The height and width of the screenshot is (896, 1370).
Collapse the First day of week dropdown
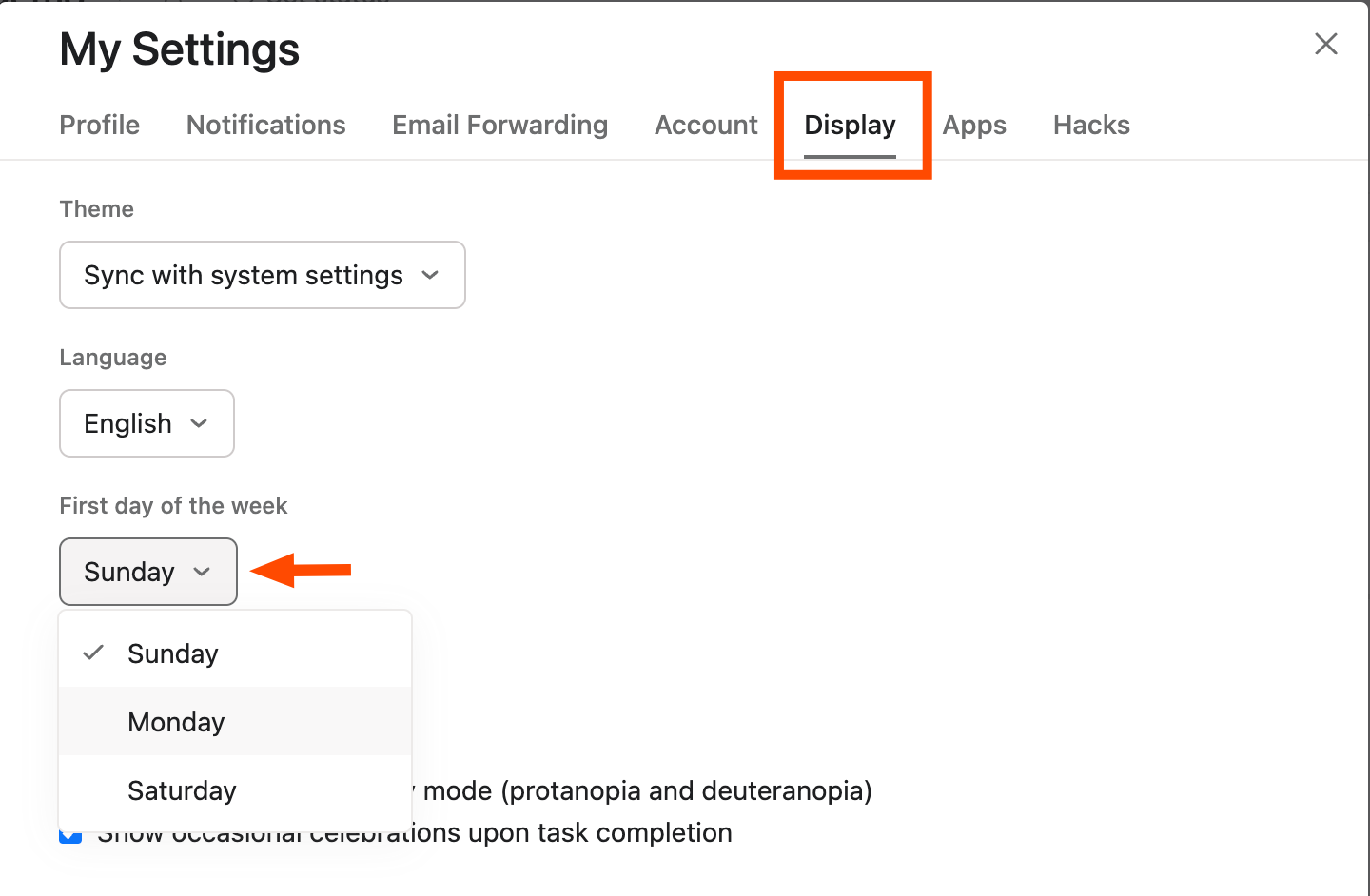[x=148, y=572]
